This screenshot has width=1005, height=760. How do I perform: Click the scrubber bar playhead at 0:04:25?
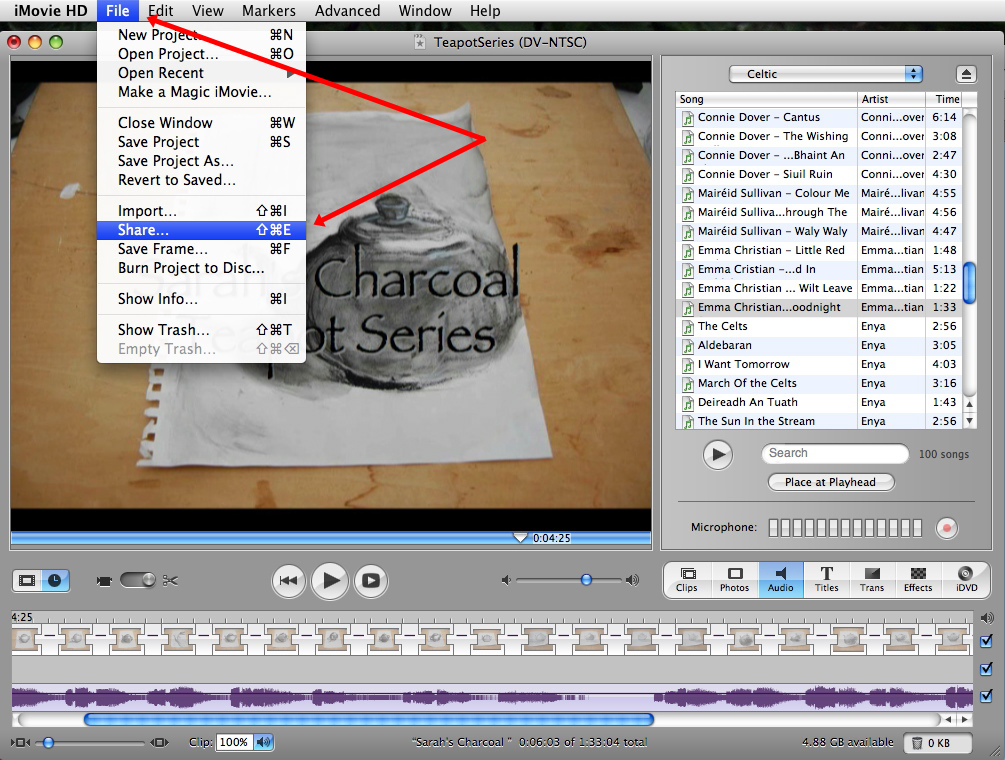coord(520,538)
